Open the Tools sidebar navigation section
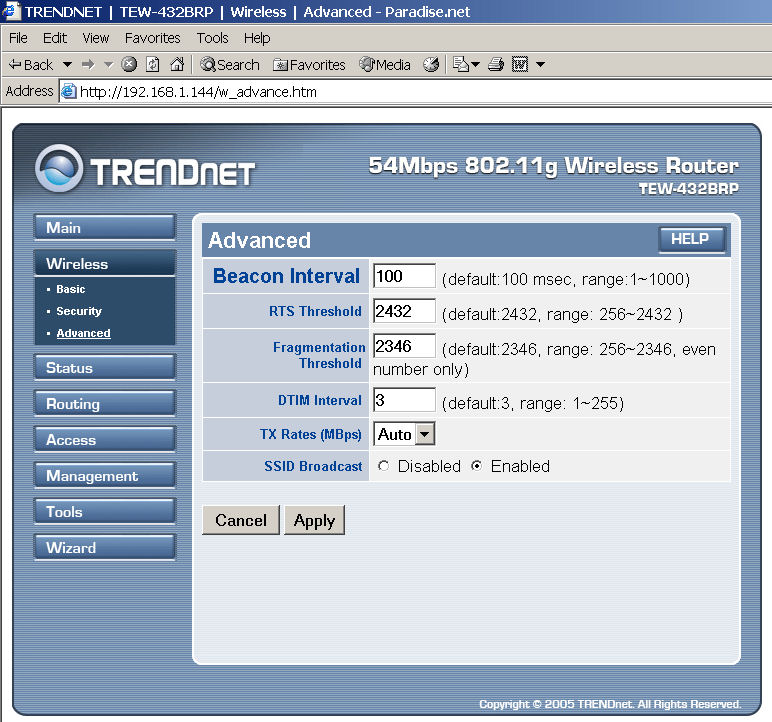772x722 pixels. [x=104, y=512]
